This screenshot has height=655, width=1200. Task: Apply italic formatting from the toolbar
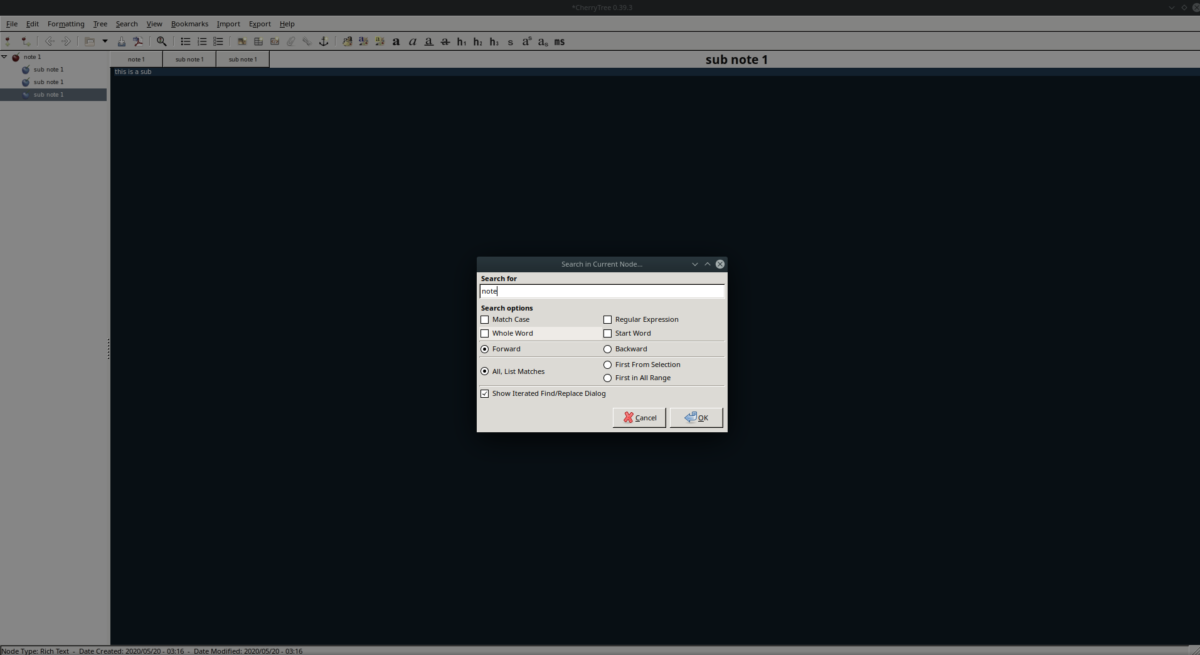point(412,41)
